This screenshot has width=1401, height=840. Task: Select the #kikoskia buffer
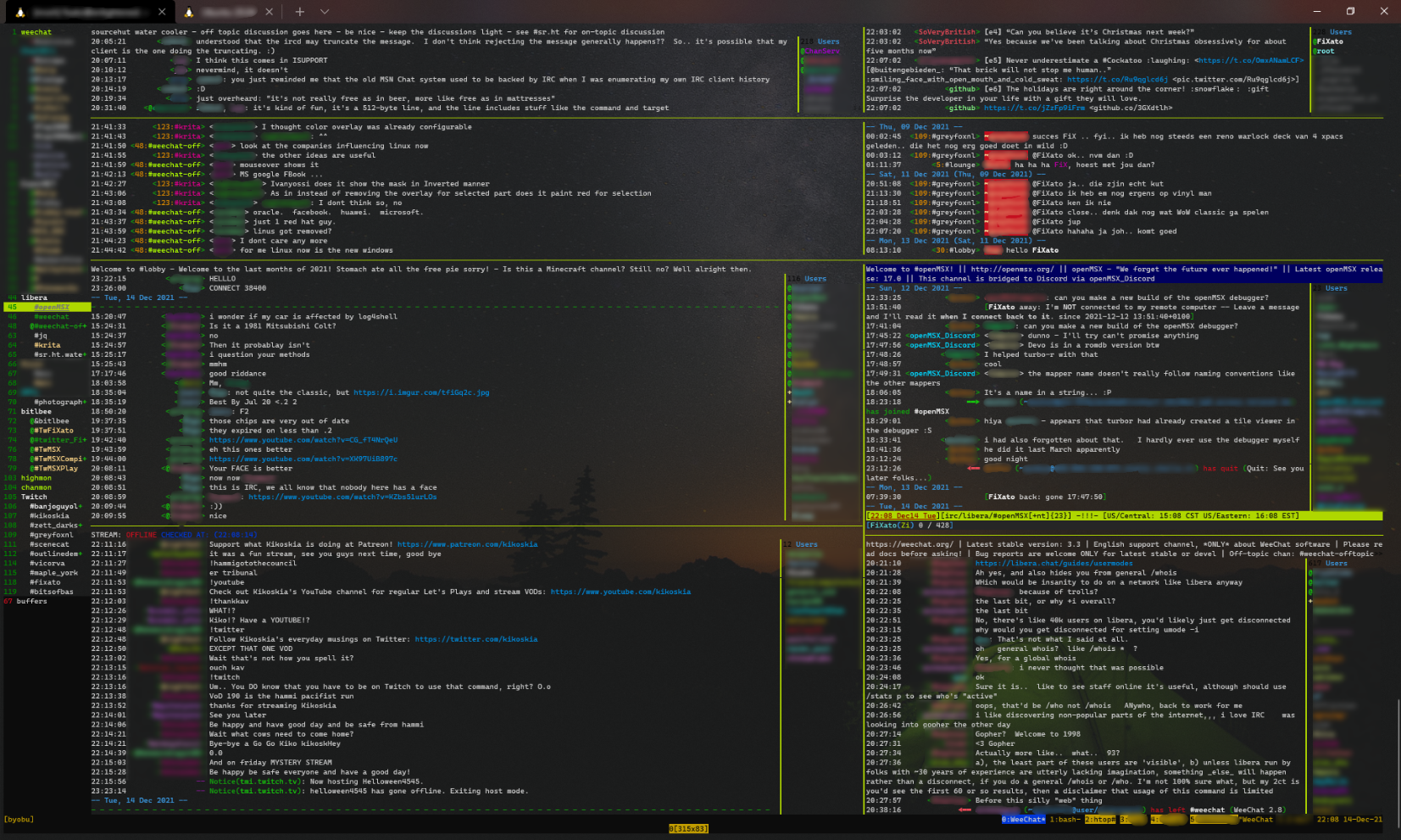pos(49,515)
